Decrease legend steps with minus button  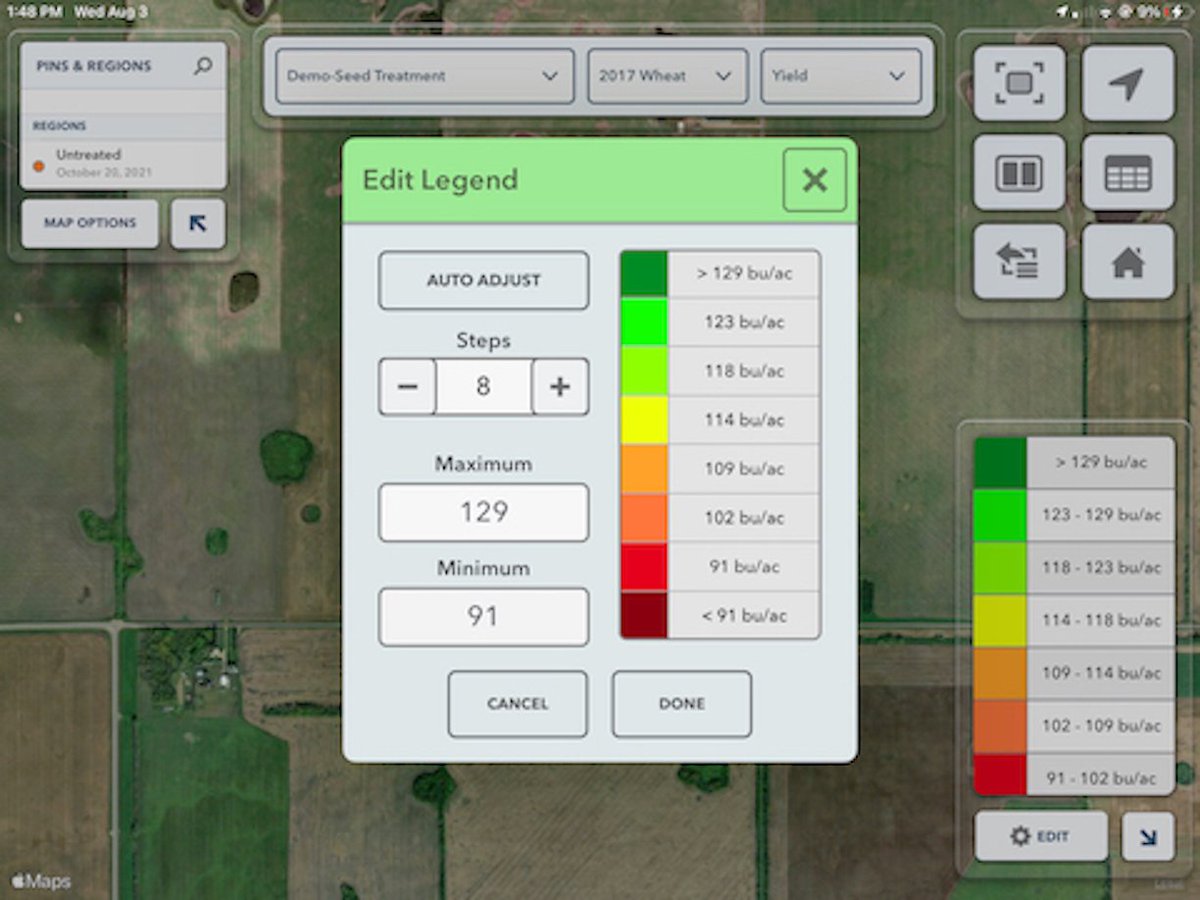pos(407,387)
